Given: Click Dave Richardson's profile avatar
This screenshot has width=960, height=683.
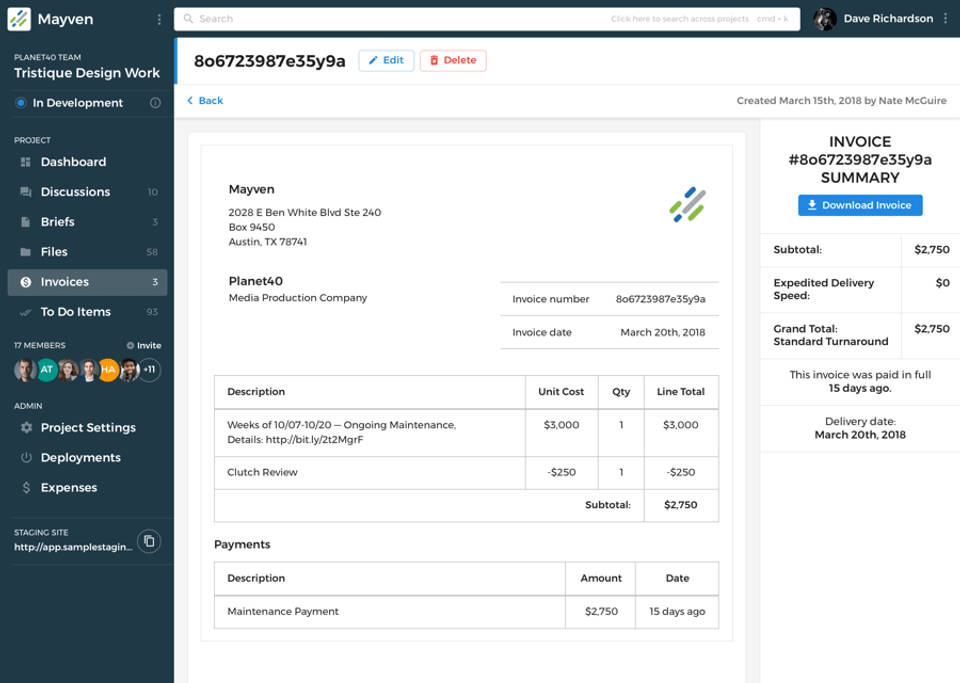Looking at the screenshot, I should [825, 19].
